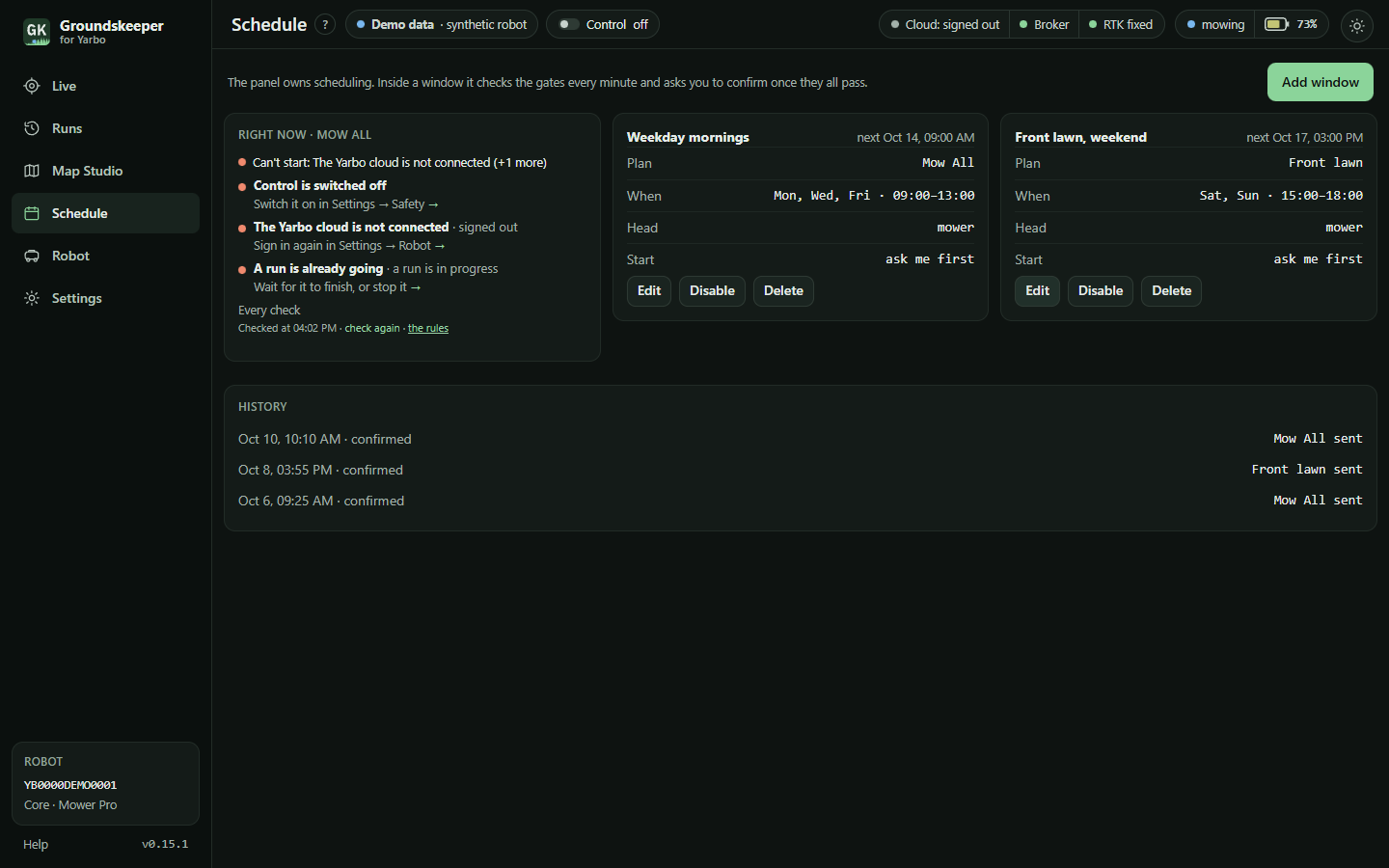Click the Live target icon in sidebar
This screenshot has width=1389, height=868.
click(x=32, y=86)
